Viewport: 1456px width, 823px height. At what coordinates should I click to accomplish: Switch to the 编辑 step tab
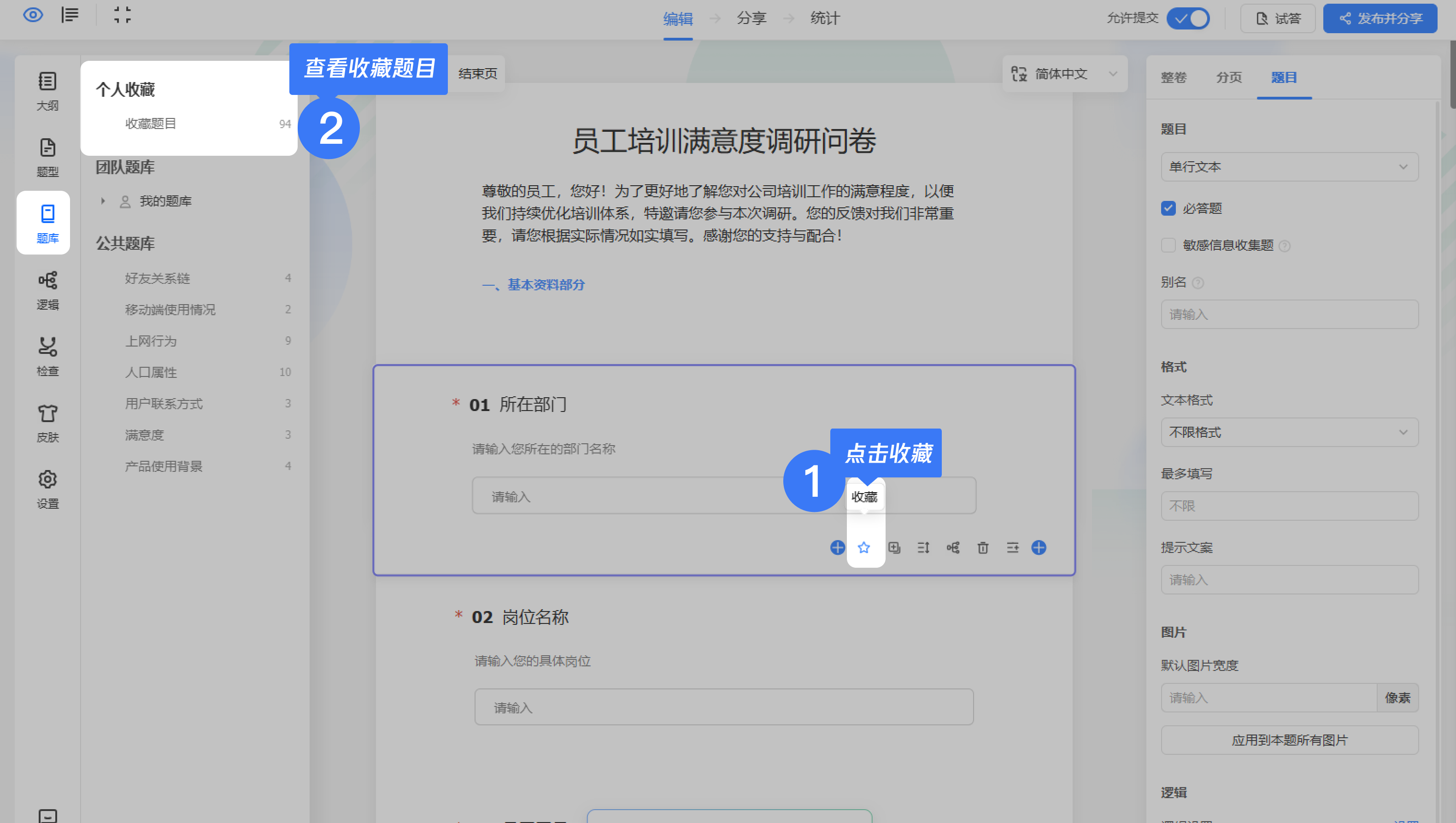pos(678,18)
